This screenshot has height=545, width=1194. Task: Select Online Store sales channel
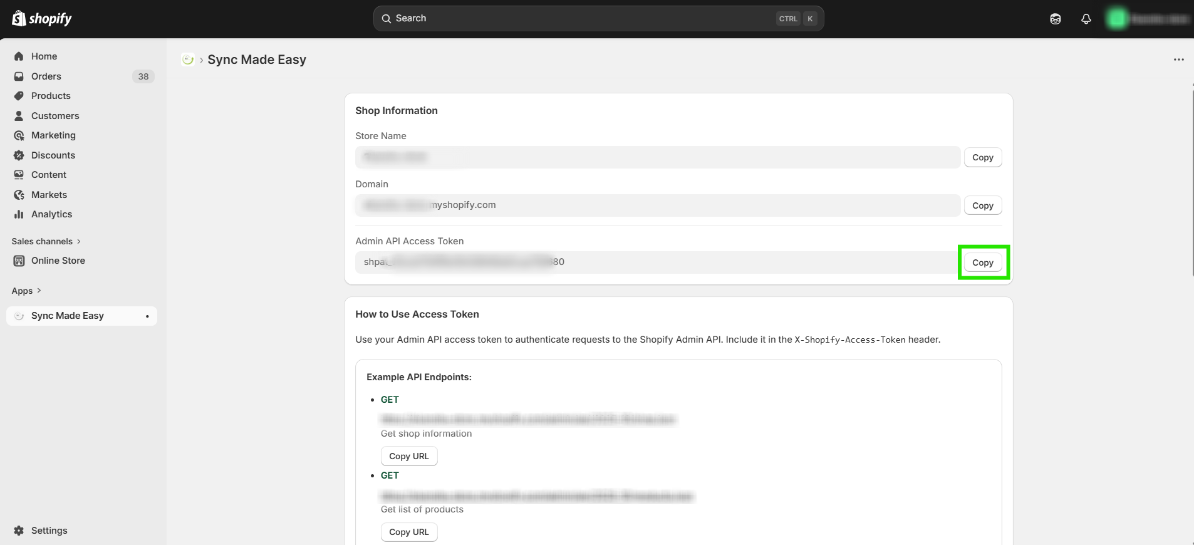point(58,261)
